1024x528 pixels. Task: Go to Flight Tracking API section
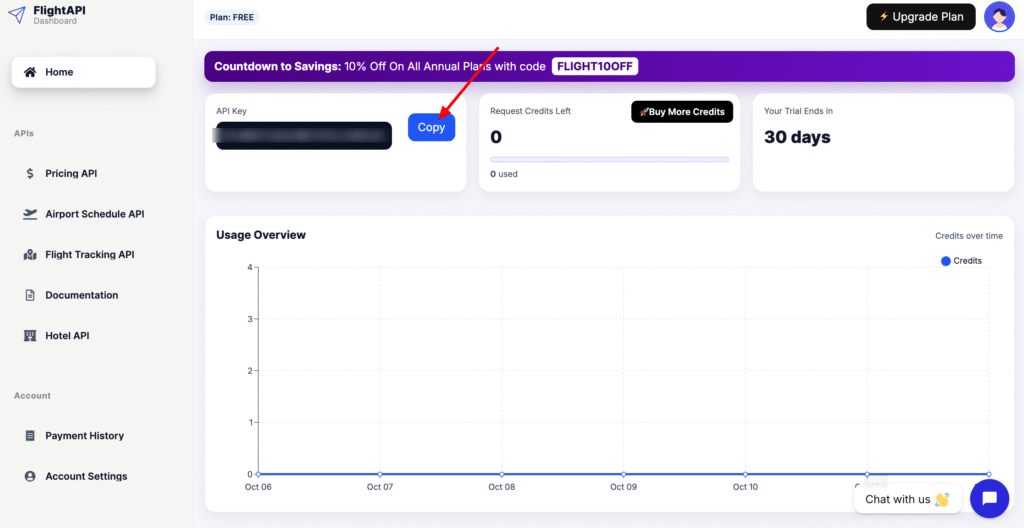pyautogui.click(x=89, y=255)
